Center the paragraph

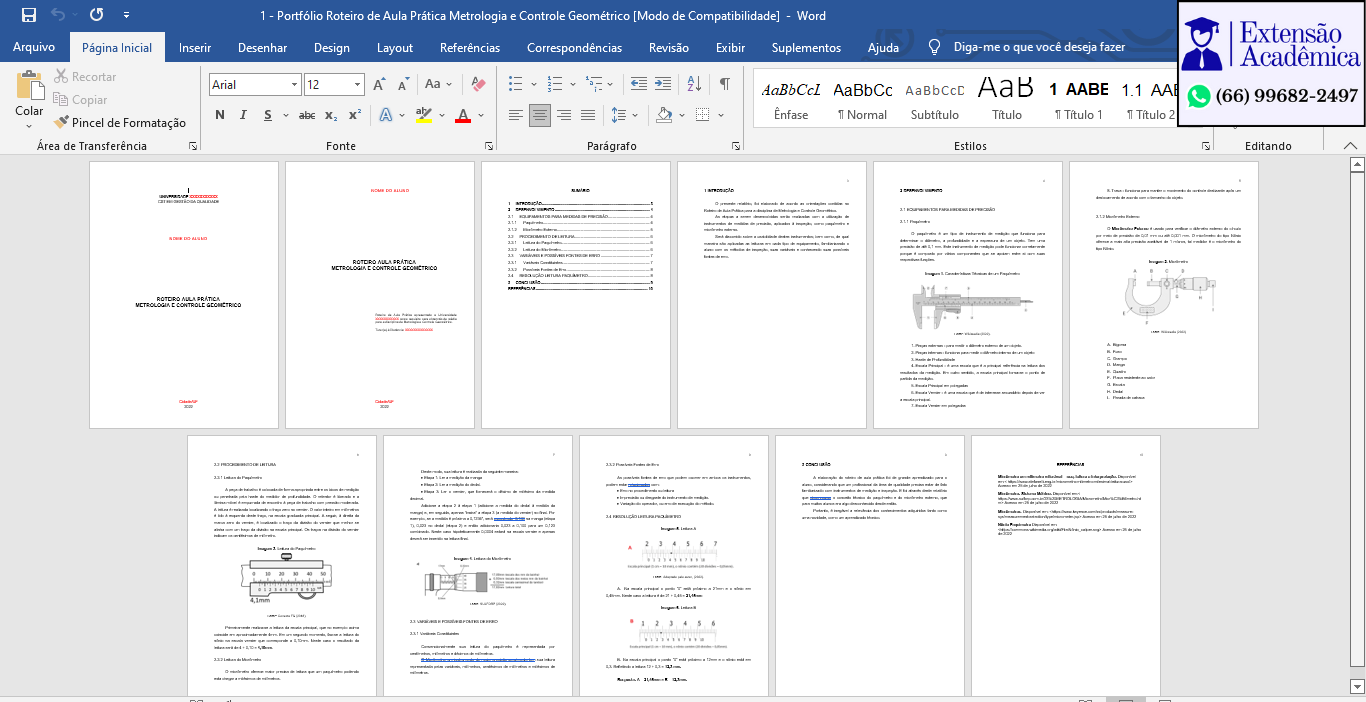[540, 115]
